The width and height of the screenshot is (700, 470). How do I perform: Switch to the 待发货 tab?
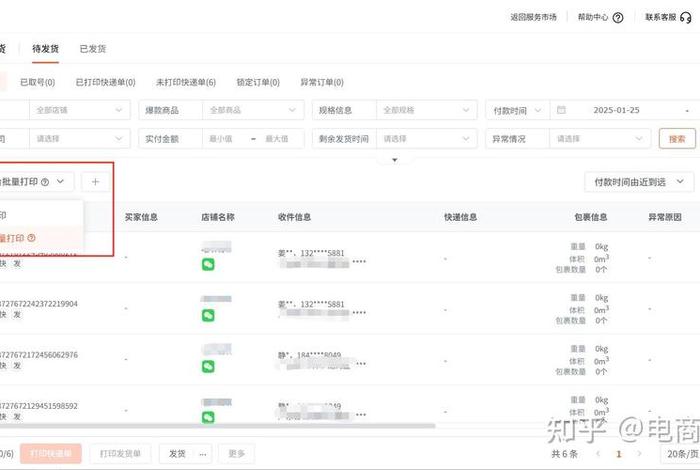[x=45, y=49]
